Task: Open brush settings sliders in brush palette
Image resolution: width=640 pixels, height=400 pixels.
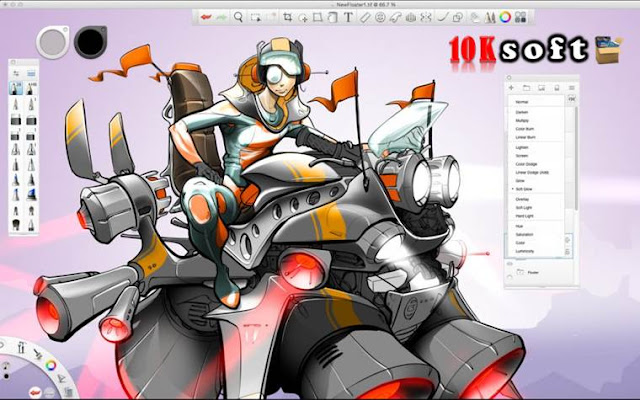Action: tap(16, 73)
